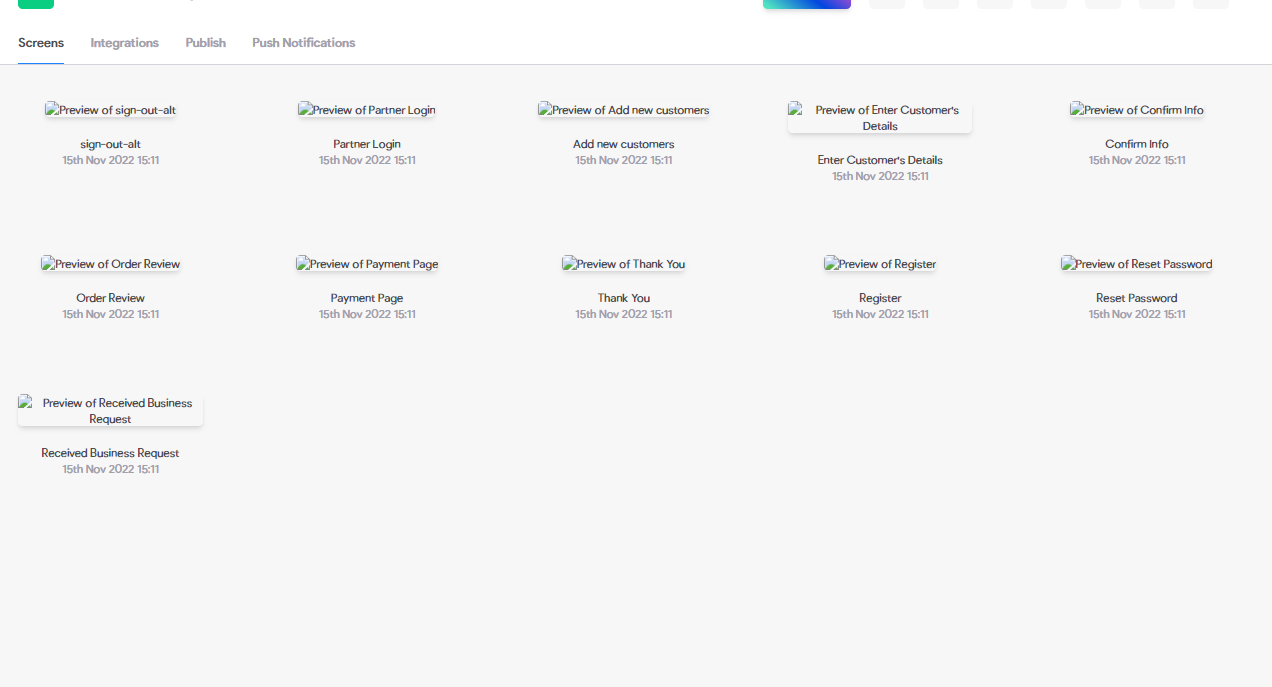This screenshot has height=687, width=1272.
Task: Open the Thank You preview thumbnail
Action: click(x=624, y=264)
